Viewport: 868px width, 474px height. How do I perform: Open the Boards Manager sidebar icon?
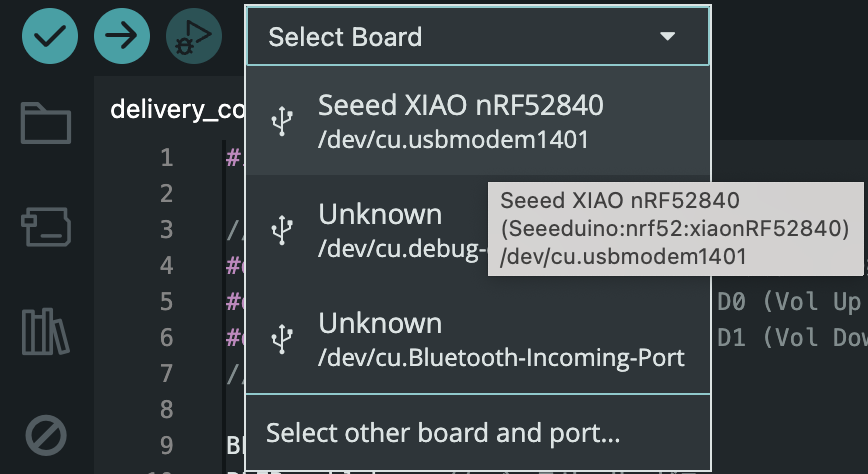tap(46, 227)
